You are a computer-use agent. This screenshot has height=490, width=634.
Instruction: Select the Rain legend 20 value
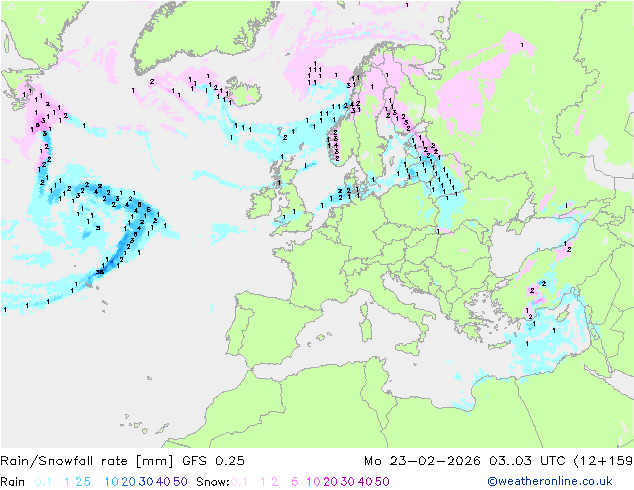coord(129,482)
